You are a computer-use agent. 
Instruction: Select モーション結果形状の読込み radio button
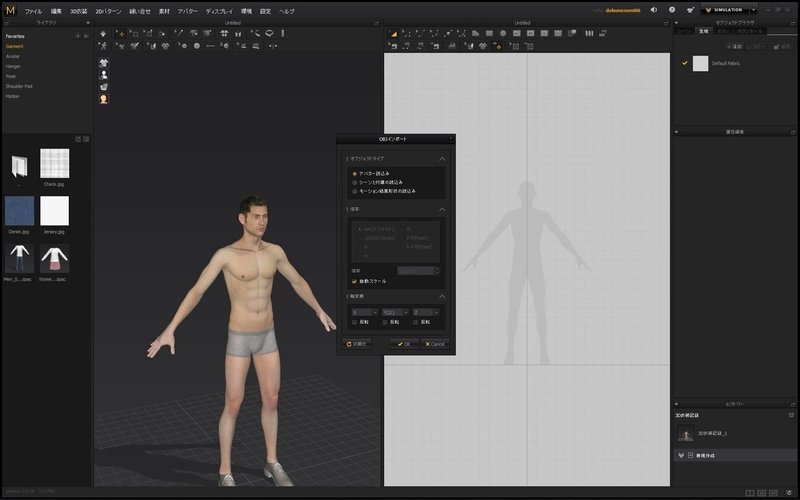click(x=355, y=191)
